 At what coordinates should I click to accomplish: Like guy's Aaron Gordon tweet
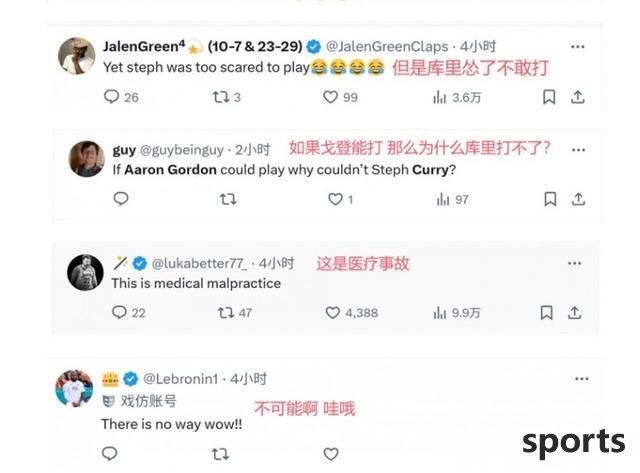pyautogui.click(x=335, y=199)
